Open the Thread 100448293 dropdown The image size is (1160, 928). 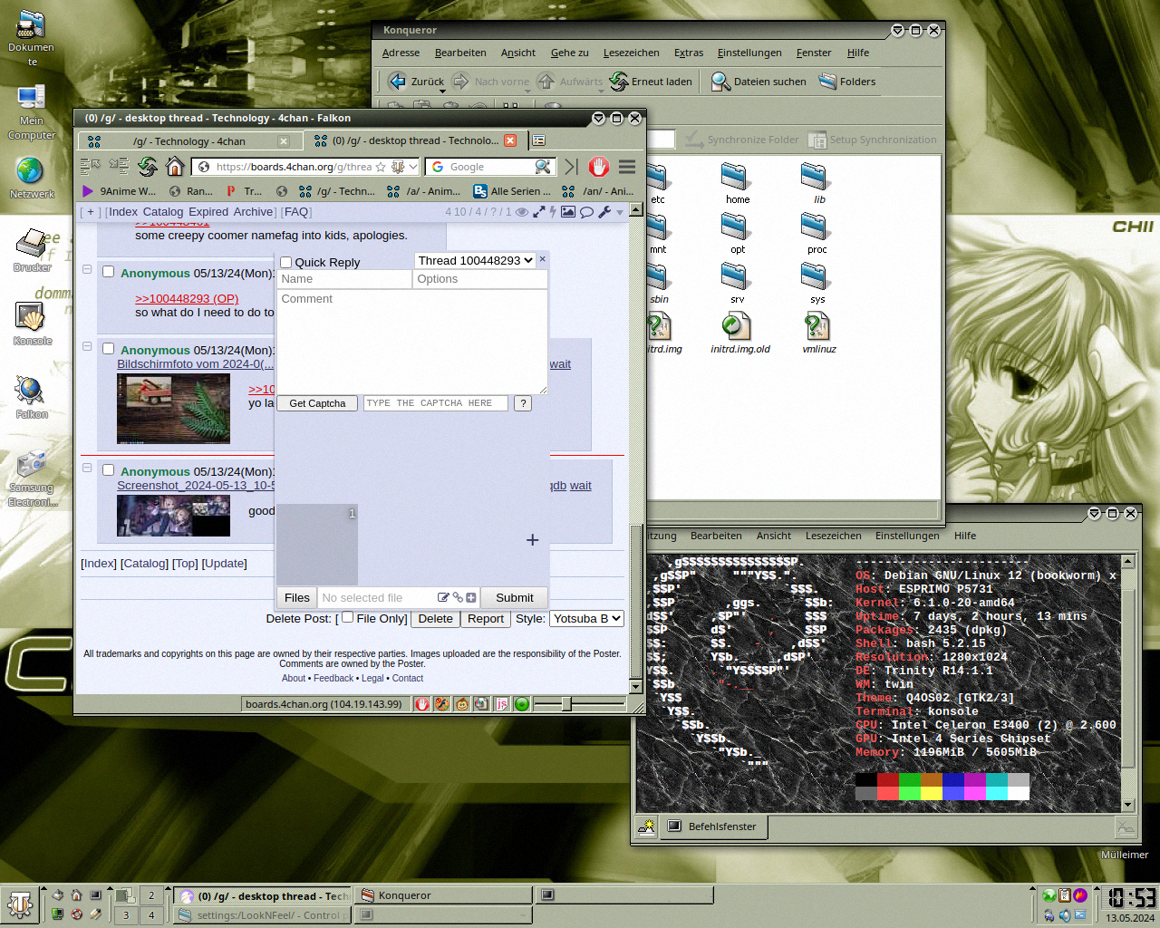tap(474, 260)
